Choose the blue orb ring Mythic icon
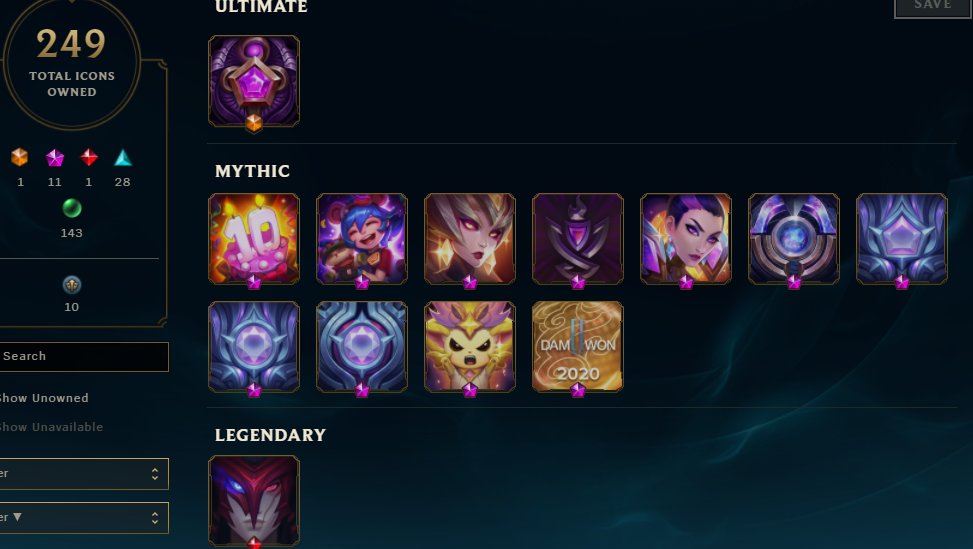973x549 pixels. (x=794, y=239)
